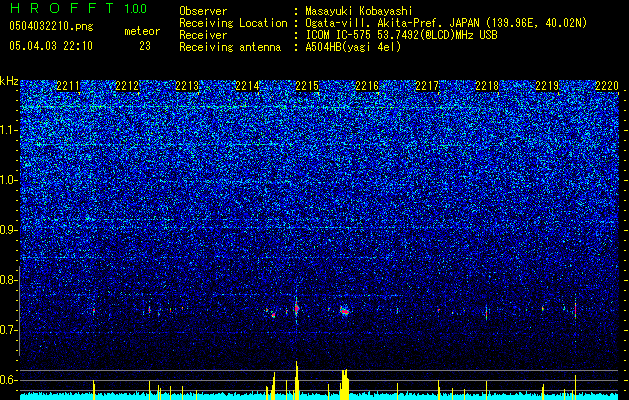The width and height of the screenshot is (629, 400).
Task: Click time marker 2212
Action: click(x=128, y=86)
